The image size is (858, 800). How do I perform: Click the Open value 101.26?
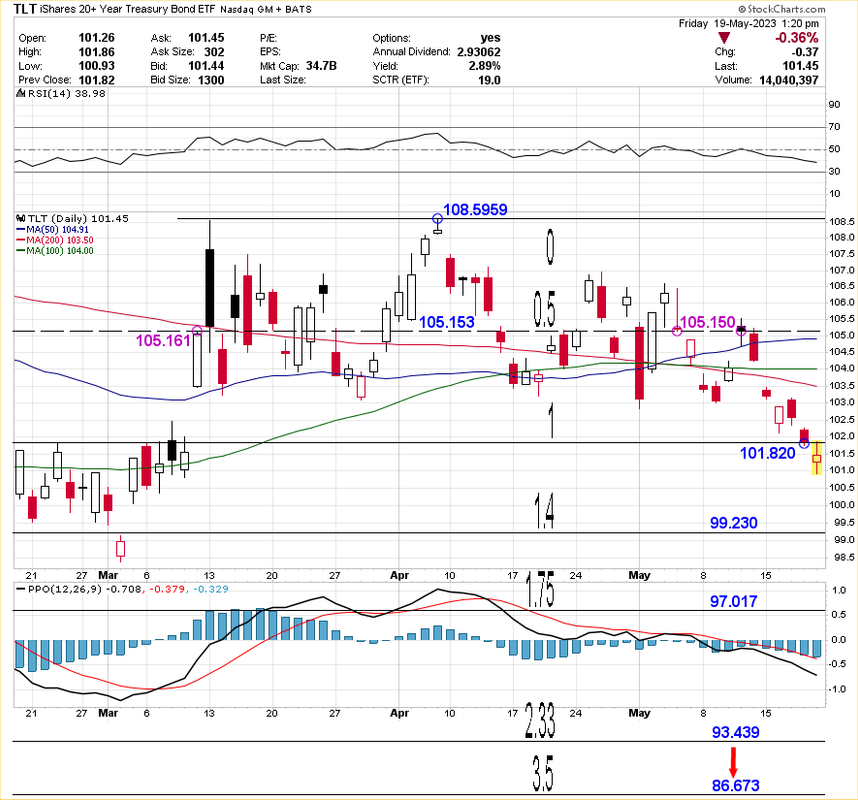(x=96, y=38)
